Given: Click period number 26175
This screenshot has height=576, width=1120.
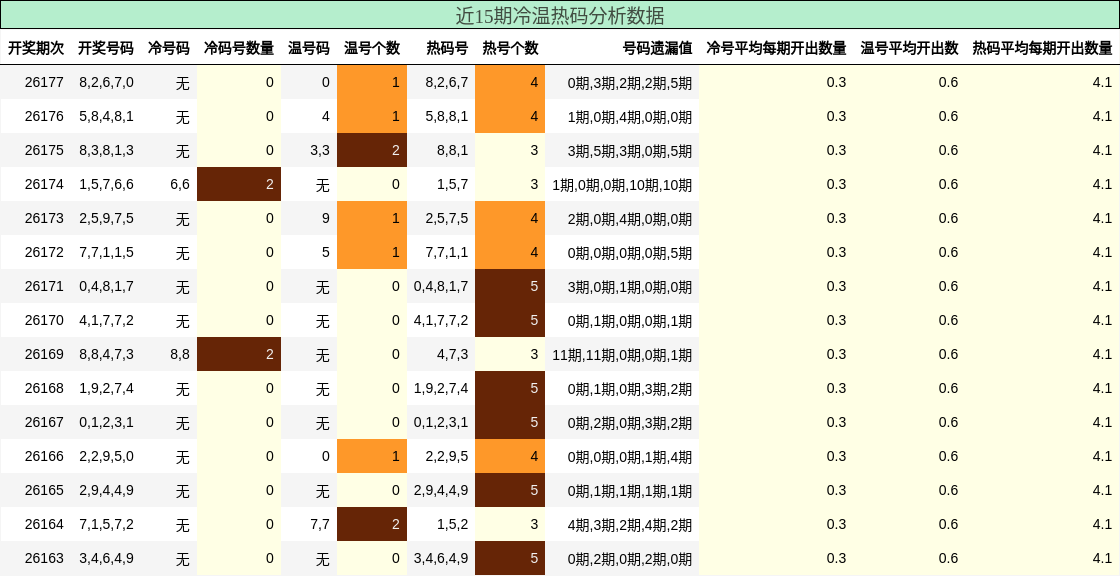Looking at the screenshot, I should [x=44, y=150].
